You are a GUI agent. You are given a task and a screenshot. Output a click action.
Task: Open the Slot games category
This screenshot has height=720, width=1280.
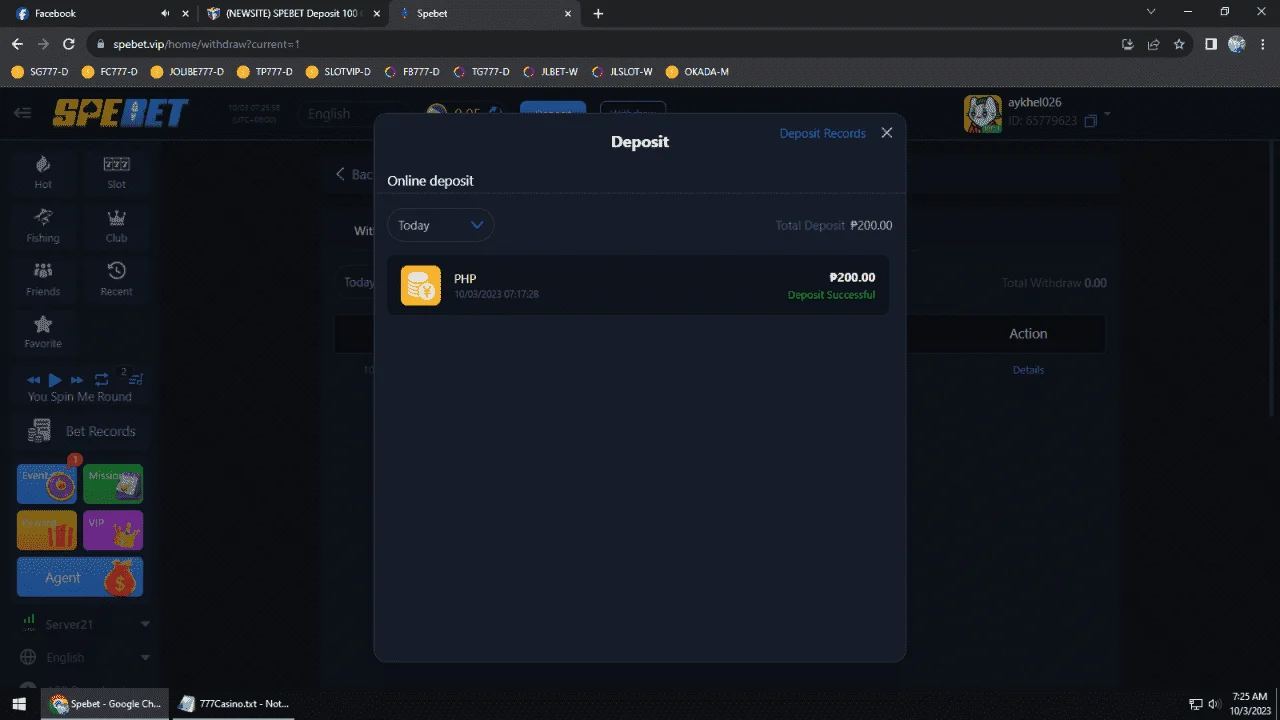117,172
